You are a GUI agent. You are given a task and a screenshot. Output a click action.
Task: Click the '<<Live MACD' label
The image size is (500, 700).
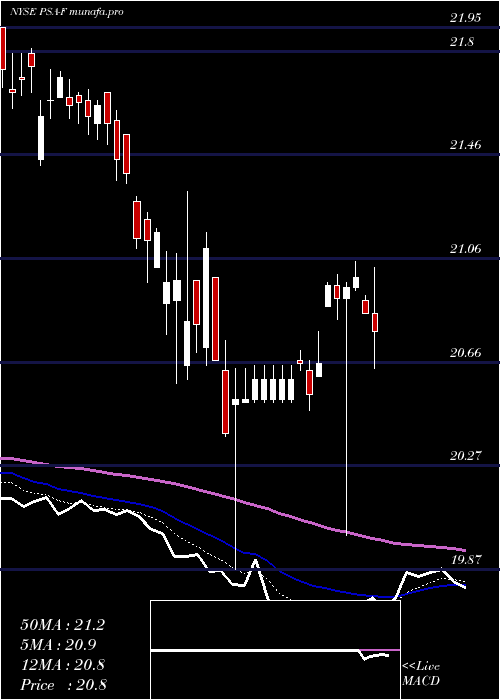pos(421,674)
